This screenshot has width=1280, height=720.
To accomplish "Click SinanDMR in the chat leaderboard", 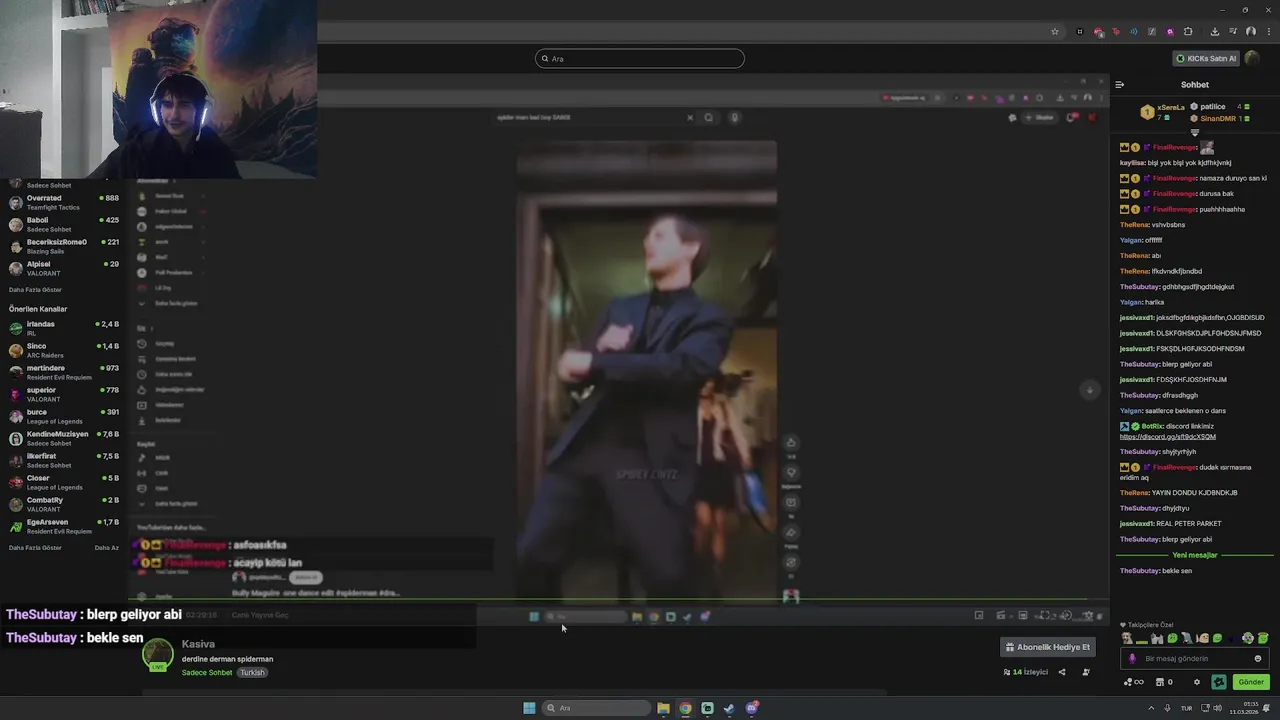I will tap(1218, 118).
